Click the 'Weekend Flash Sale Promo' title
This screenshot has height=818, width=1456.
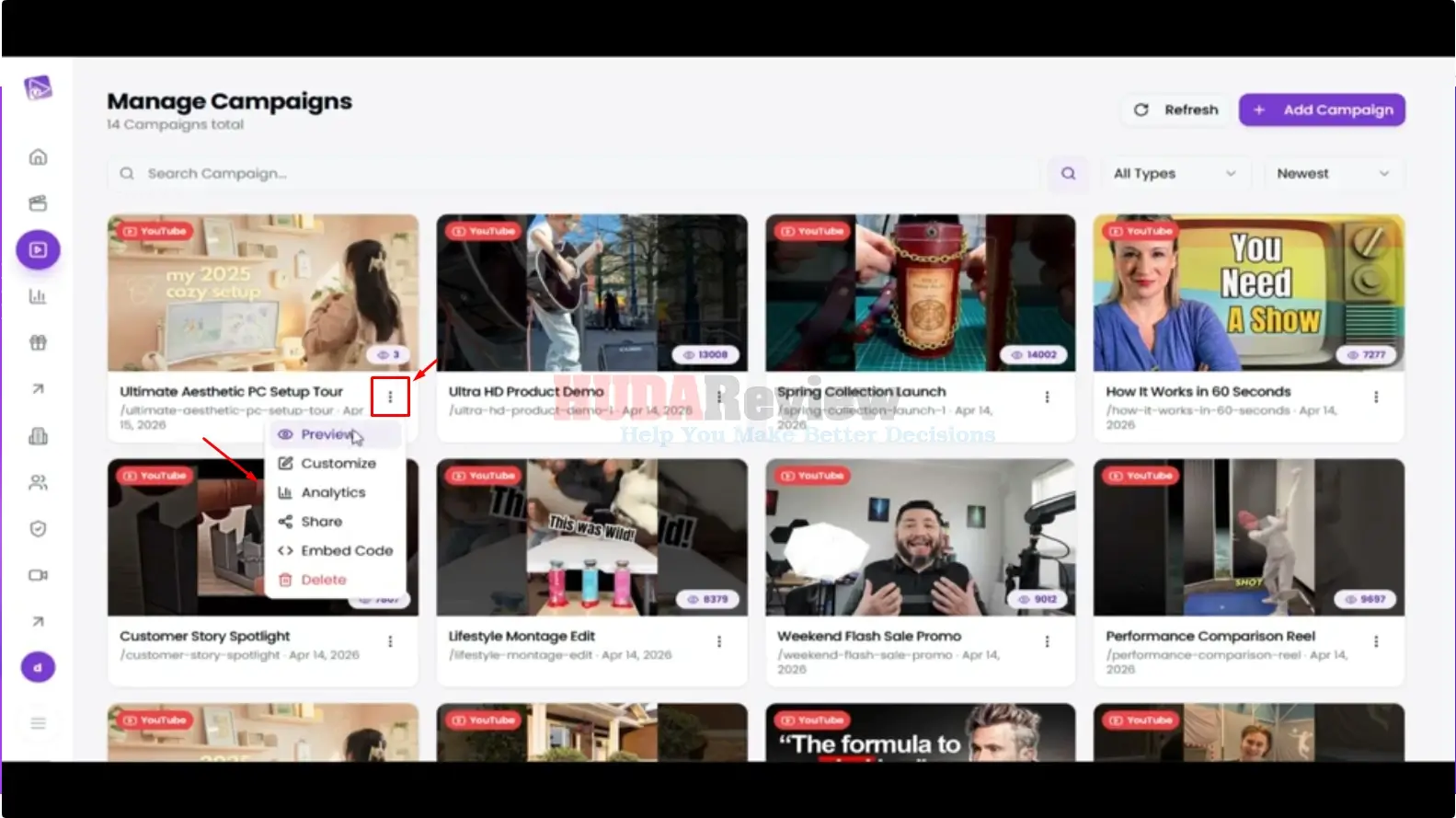(x=869, y=636)
